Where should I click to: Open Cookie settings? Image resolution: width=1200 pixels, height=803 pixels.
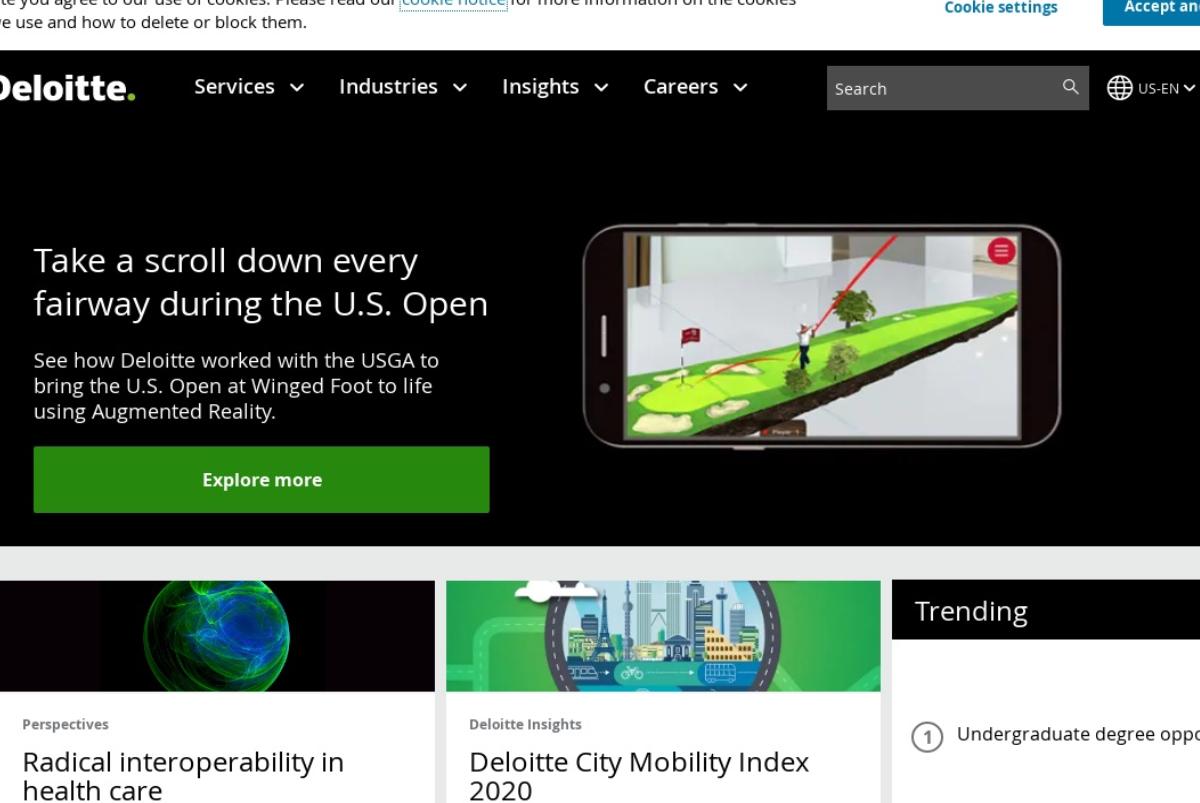pos(1000,8)
